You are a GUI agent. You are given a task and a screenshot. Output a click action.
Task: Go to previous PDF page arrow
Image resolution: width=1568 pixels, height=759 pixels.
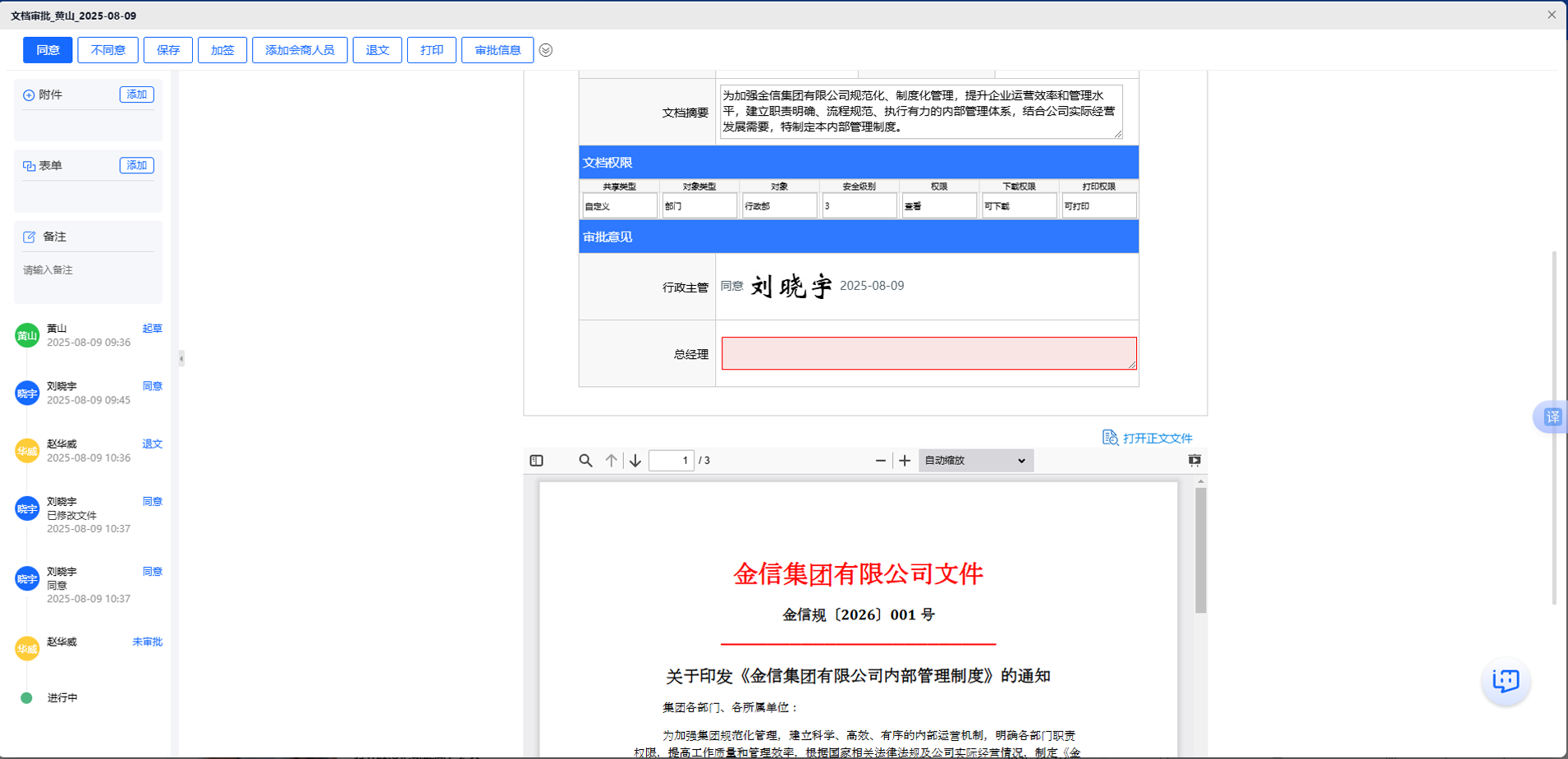pyautogui.click(x=611, y=461)
